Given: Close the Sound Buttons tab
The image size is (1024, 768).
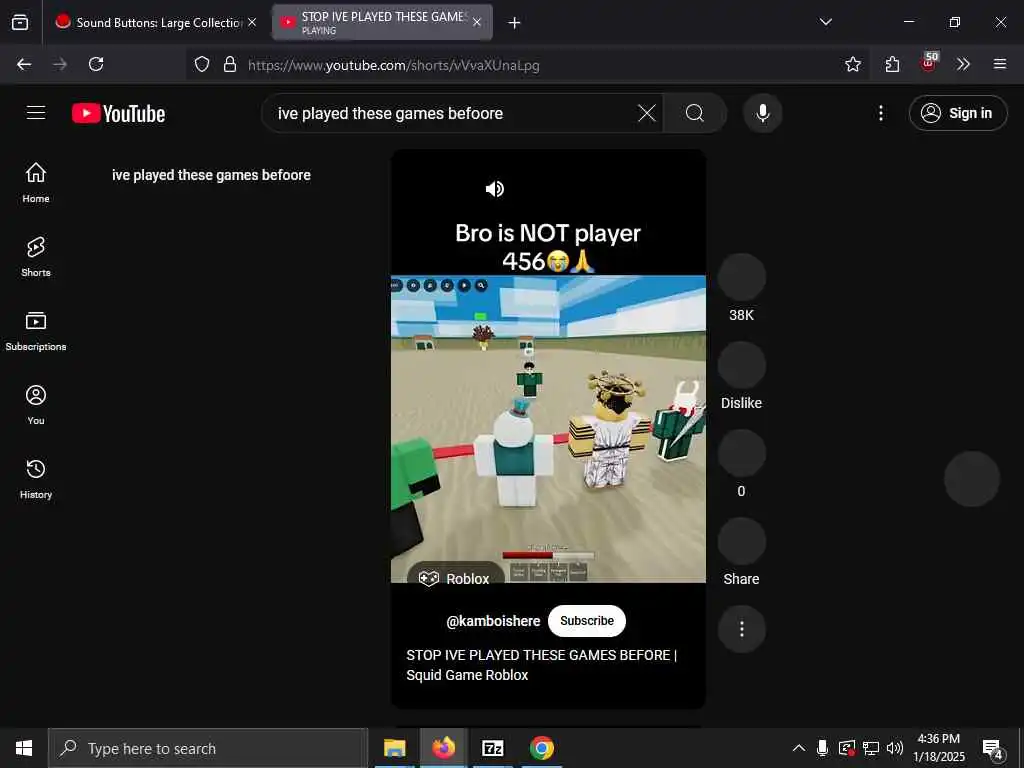Looking at the screenshot, I should pos(252,22).
